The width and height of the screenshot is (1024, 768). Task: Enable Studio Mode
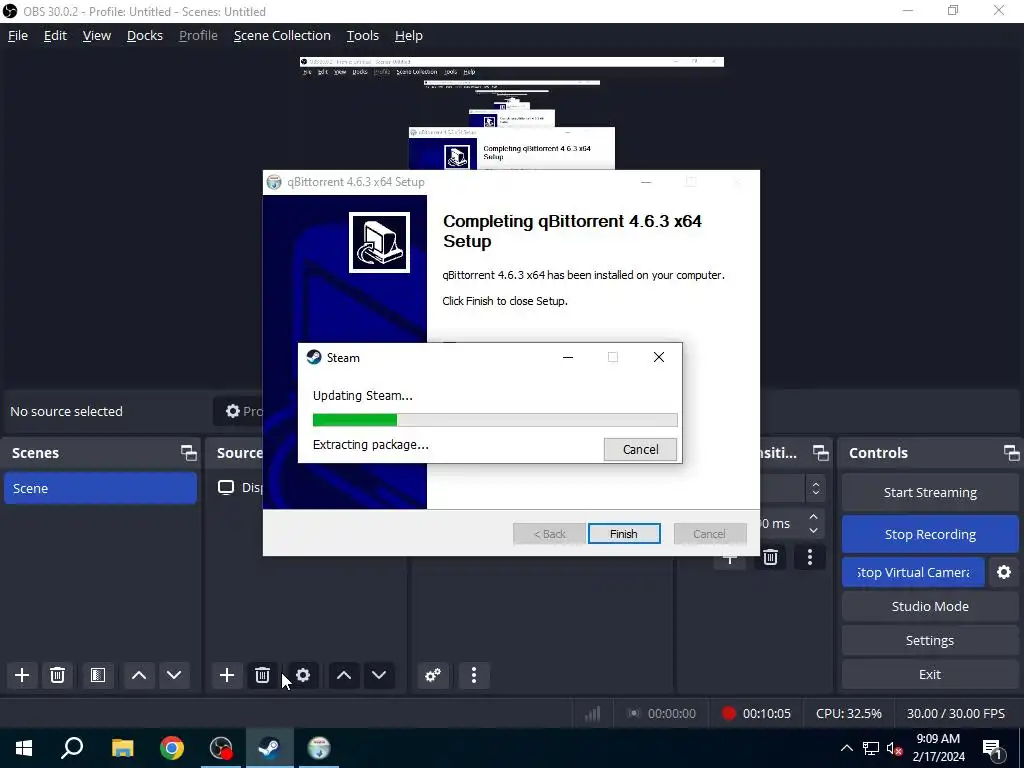[x=930, y=606]
